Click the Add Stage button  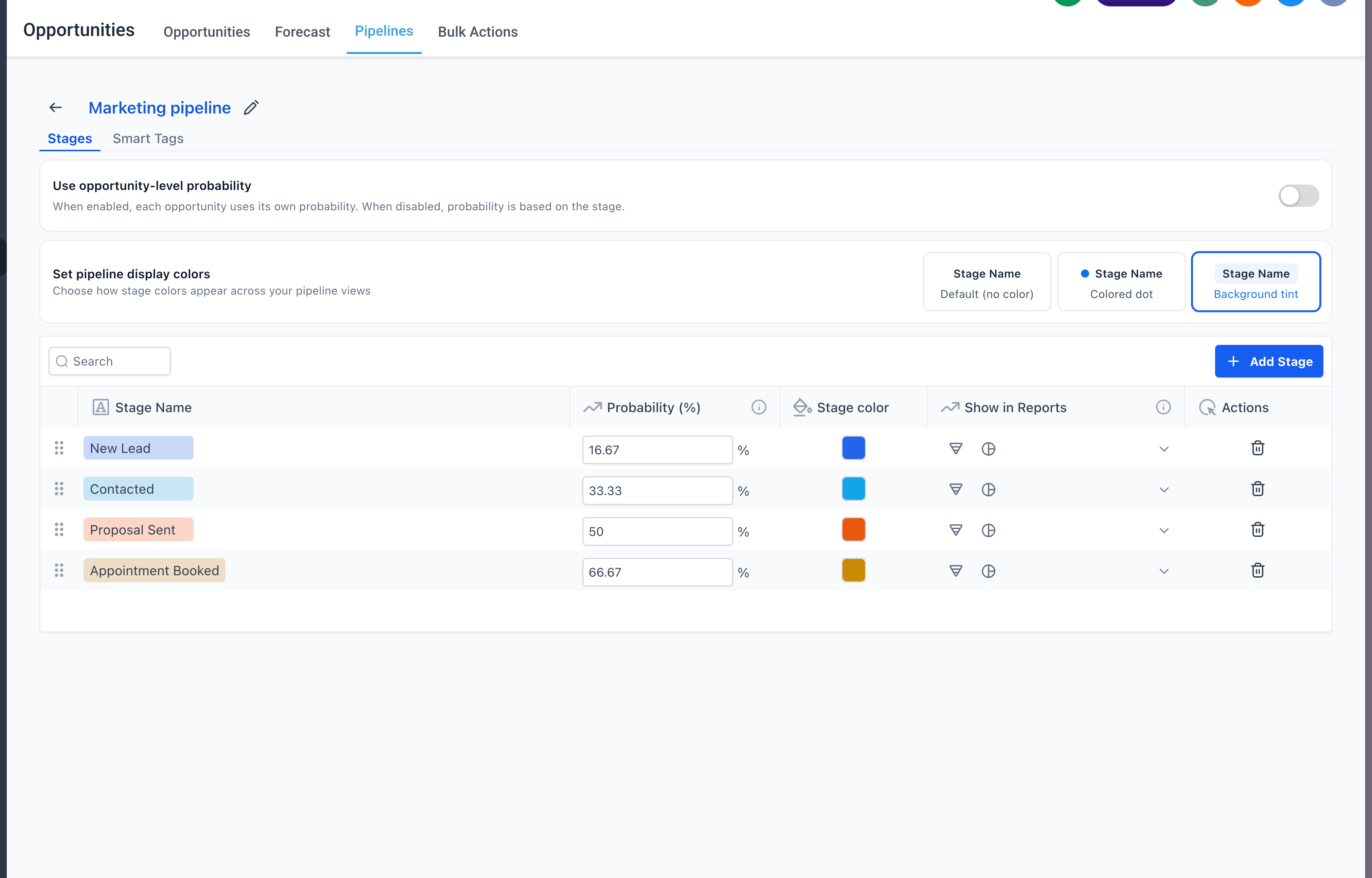[x=1269, y=361]
